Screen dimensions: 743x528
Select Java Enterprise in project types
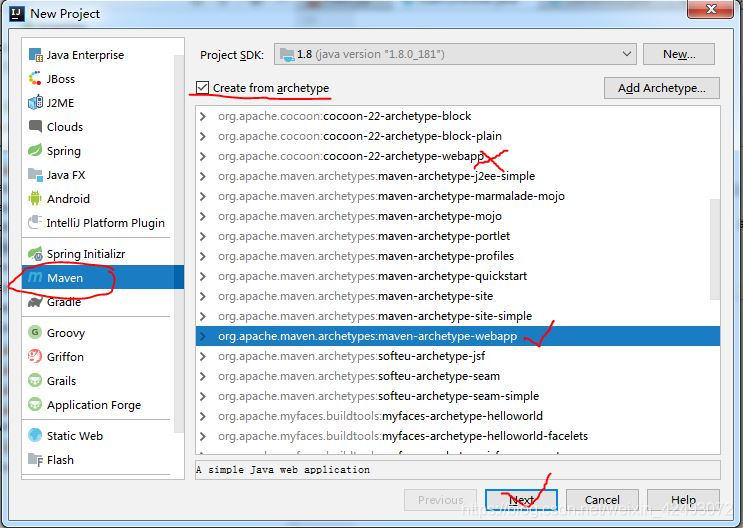pyautogui.click(x=85, y=55)
